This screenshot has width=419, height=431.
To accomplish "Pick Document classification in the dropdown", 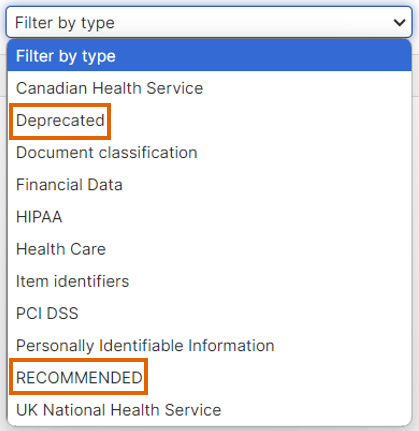I will [209, 153].
